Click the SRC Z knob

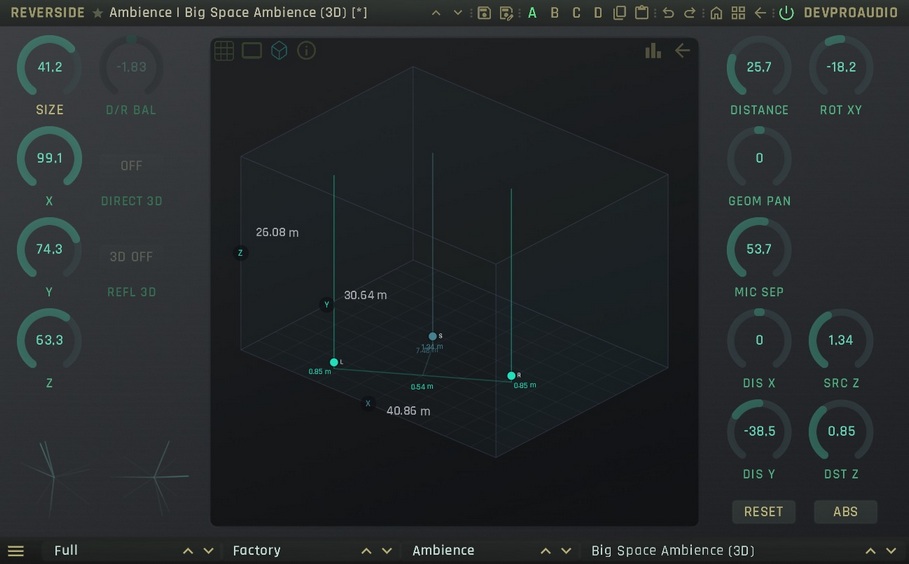(841, 340)
